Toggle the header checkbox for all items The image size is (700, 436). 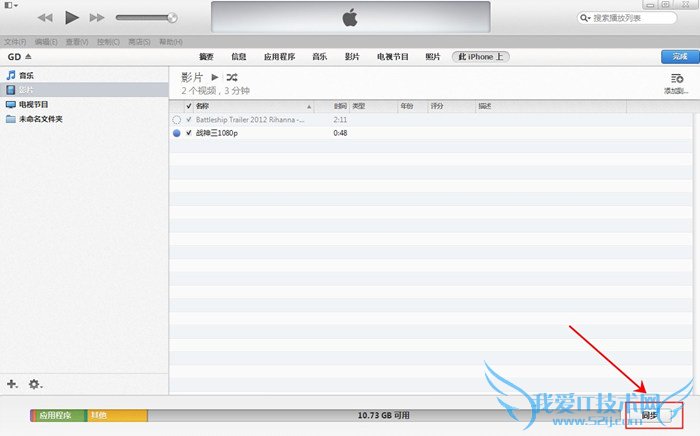coord(189,106)
